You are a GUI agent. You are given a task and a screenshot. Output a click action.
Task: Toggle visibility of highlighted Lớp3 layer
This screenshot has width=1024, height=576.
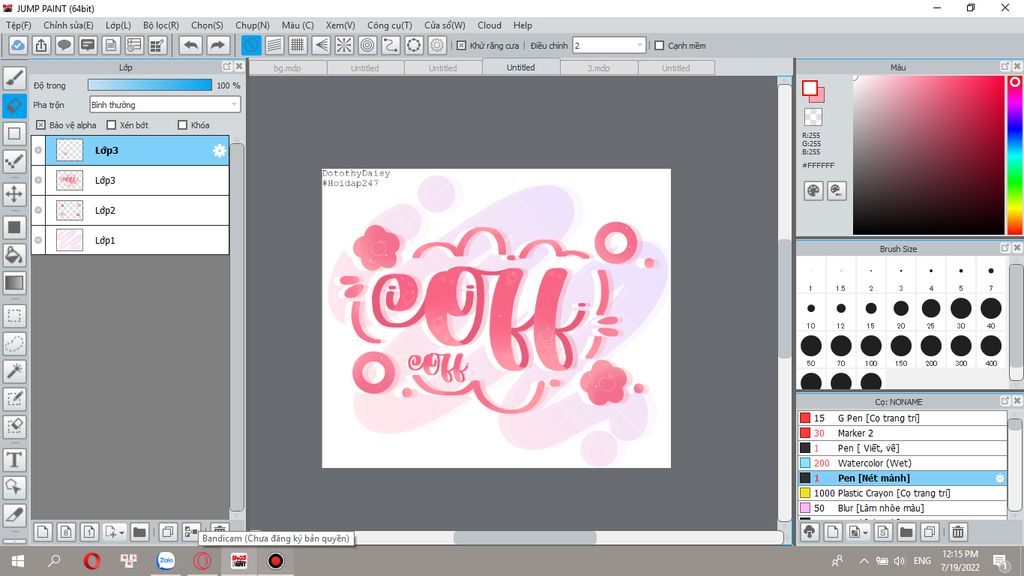39,150
